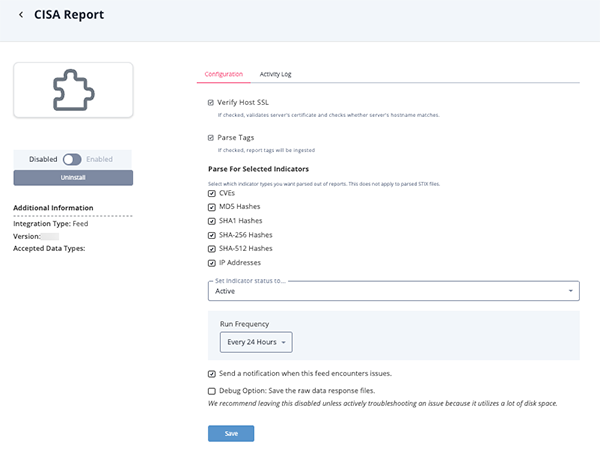Disable notification when feed encounters issues
600x462 pixels.
tap(211, 374)
